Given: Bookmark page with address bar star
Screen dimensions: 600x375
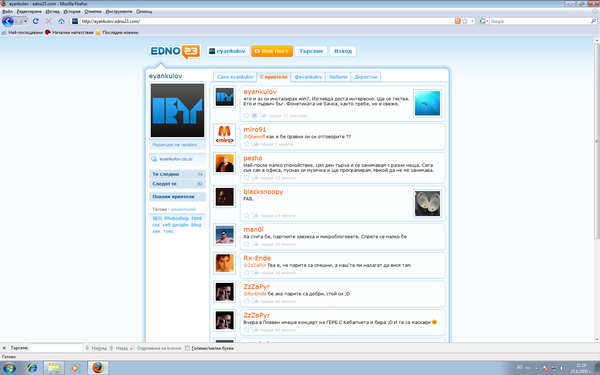Looking at the screenshot, I should pyautogui.click(x=465, y=21).
